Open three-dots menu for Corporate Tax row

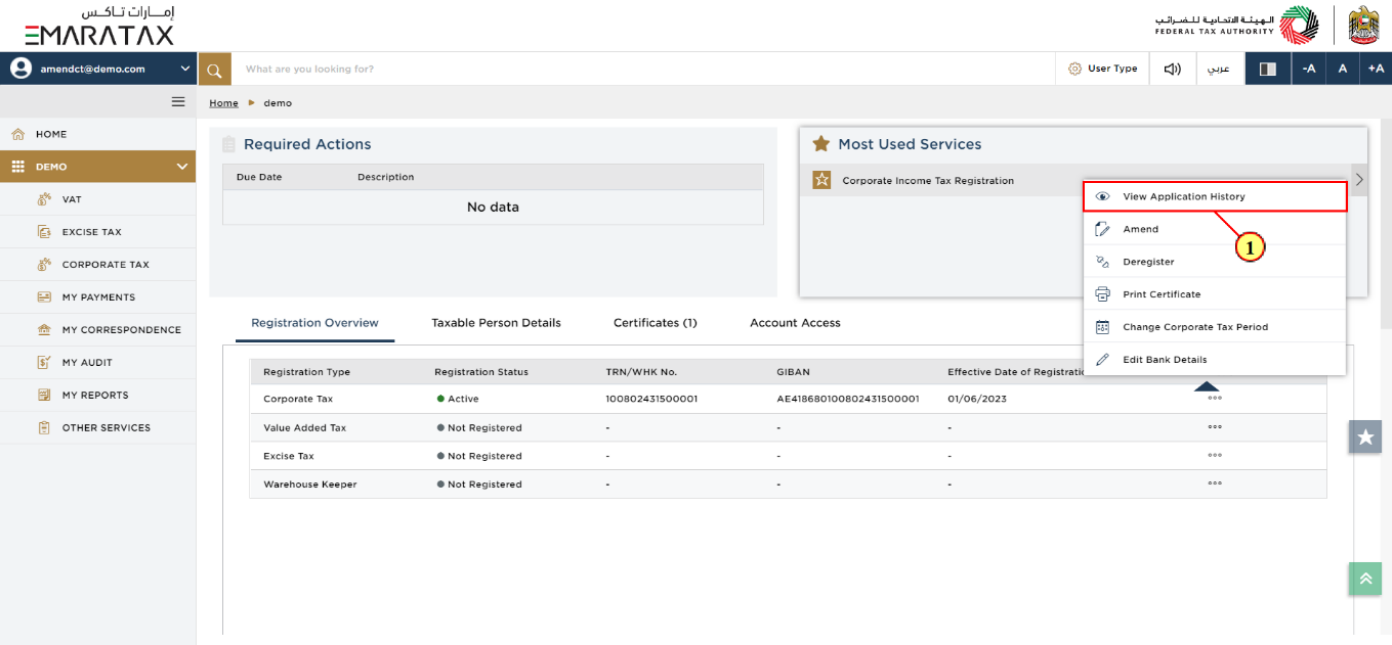pos(1214,398)
